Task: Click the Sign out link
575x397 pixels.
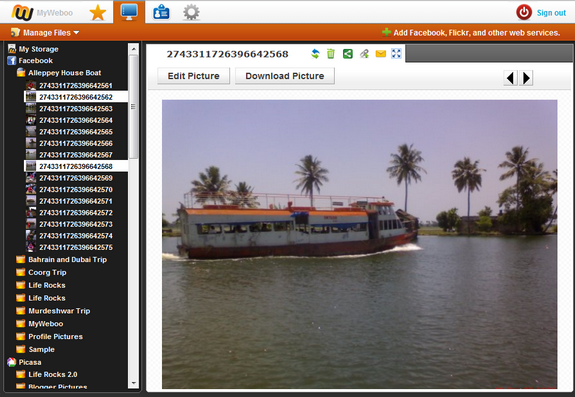Action: (551, 13)
